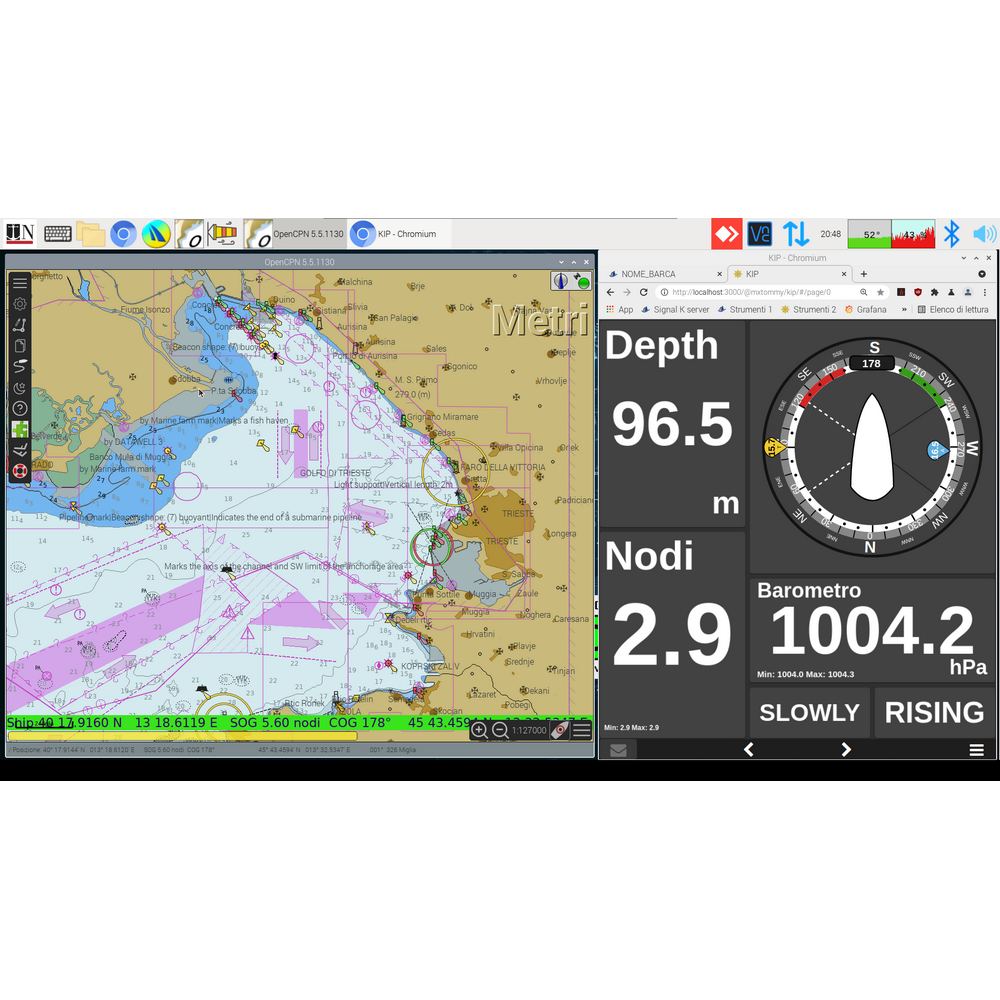Click the SLOWLY trend widget

click(810, 712)
